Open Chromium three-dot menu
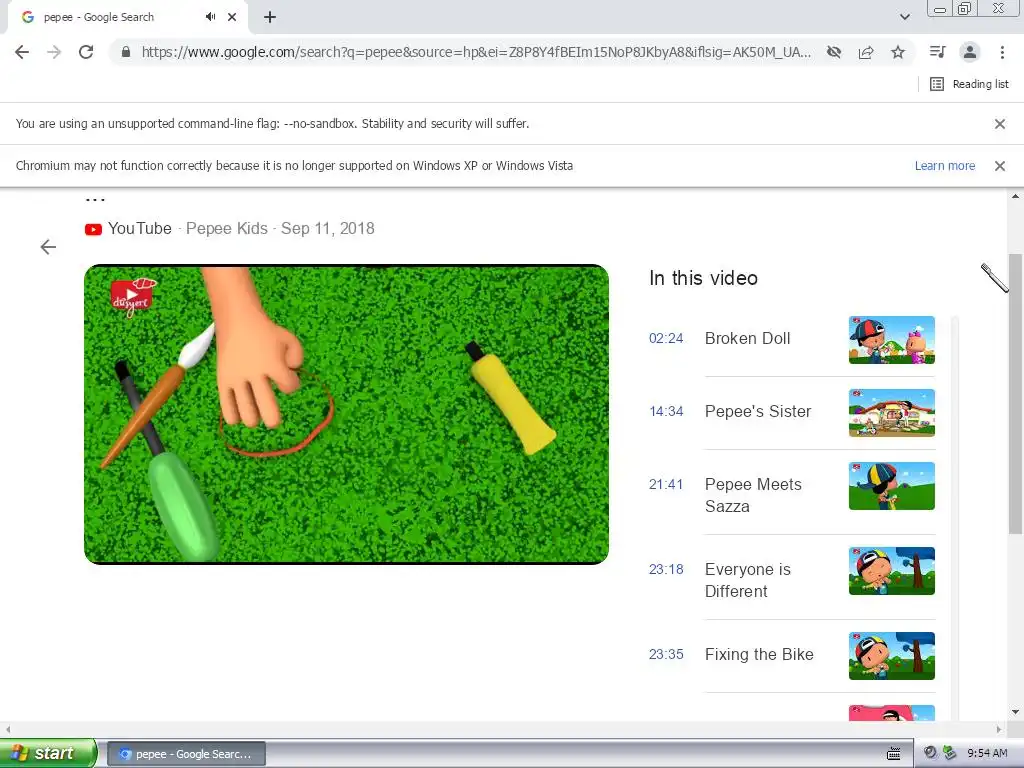 1002,52
